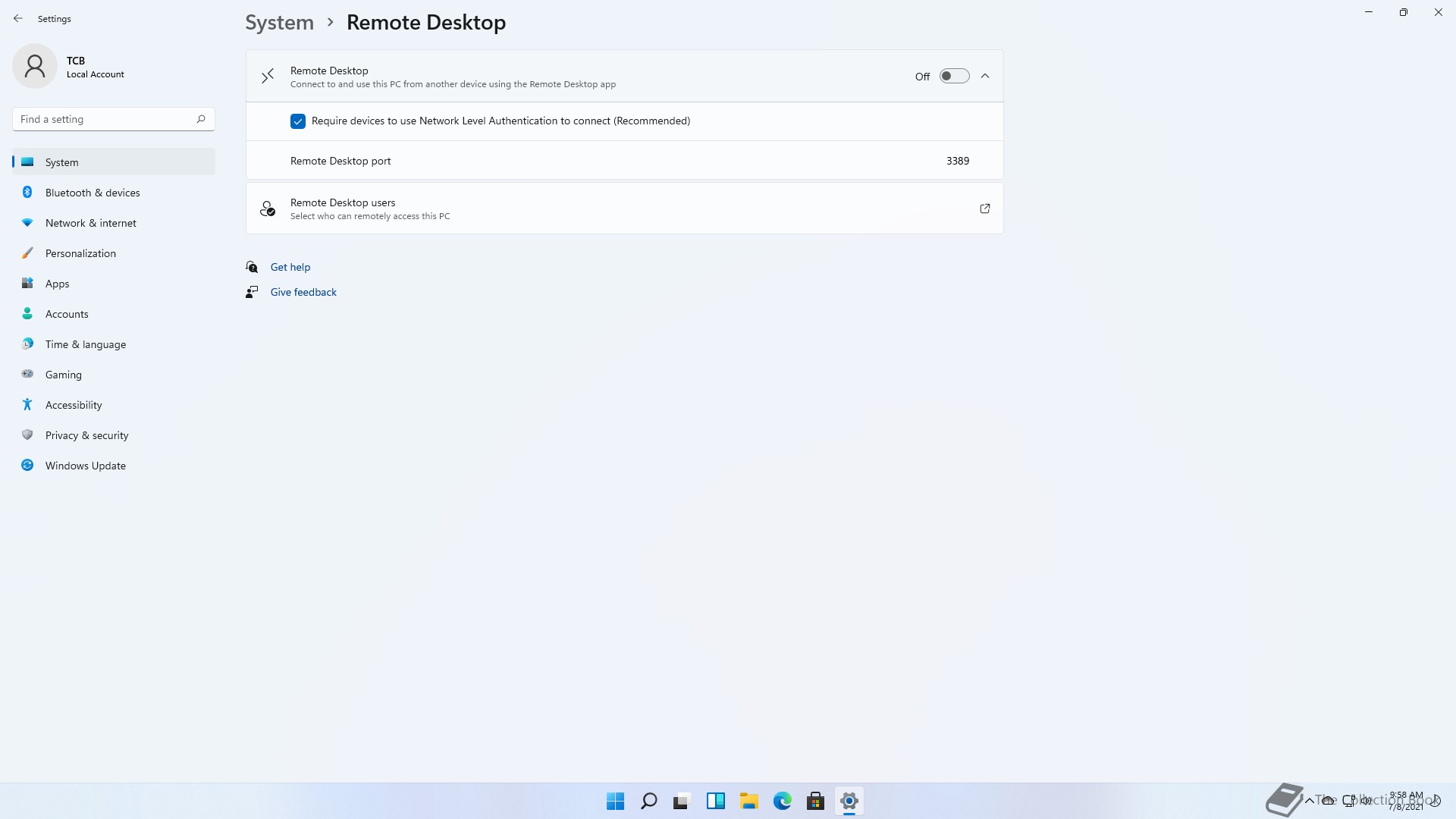Open the Give feedback link
Screen dimensions: 1456x819
[x=303, y=292]
